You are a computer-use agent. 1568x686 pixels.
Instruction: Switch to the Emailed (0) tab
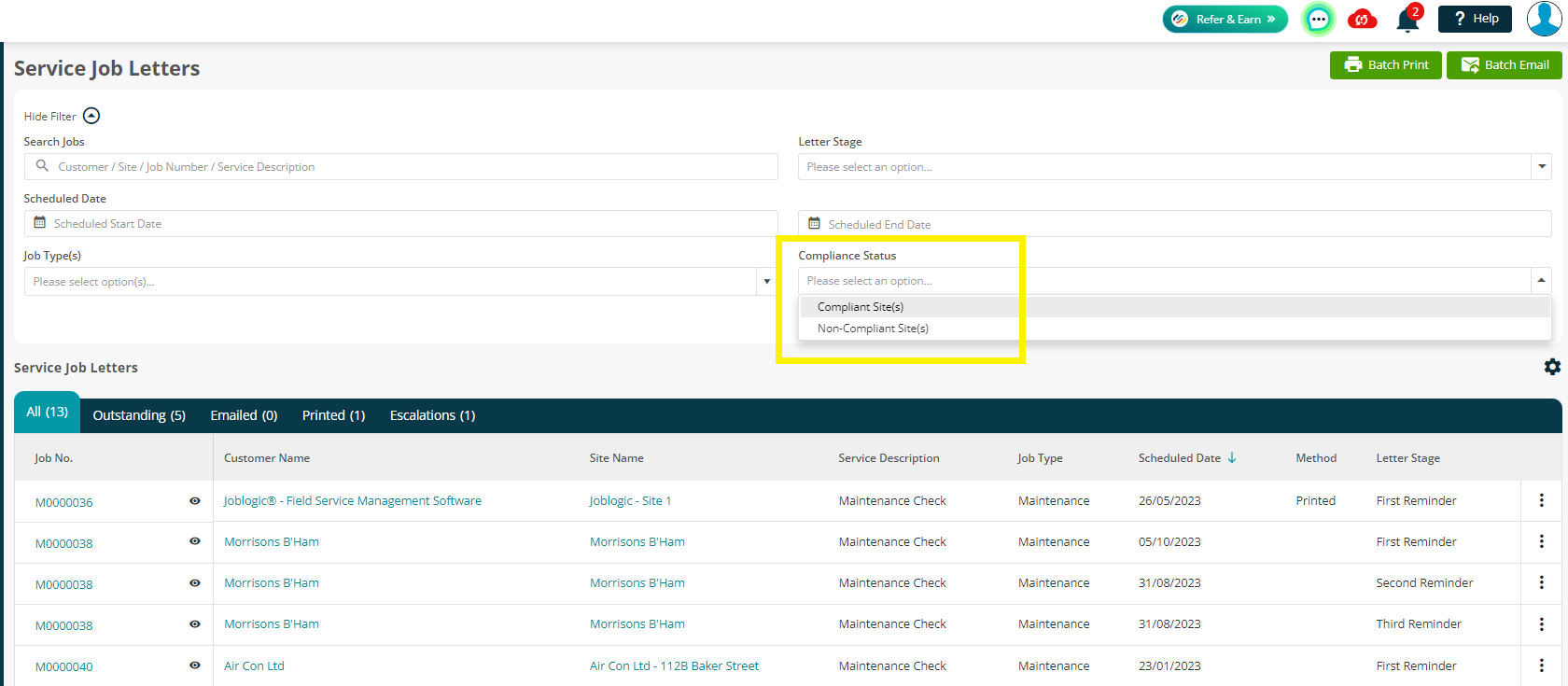pos(244,415)
